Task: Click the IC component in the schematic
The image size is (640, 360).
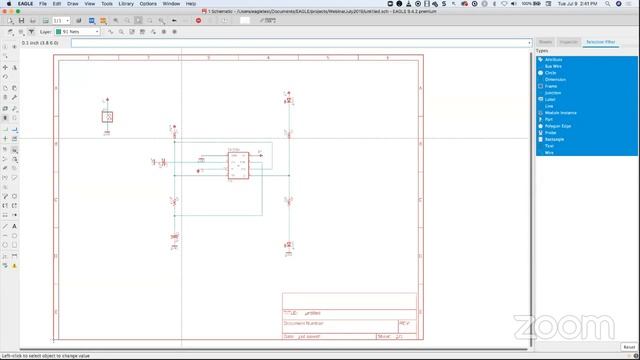Action: click(x=238, y=165)
